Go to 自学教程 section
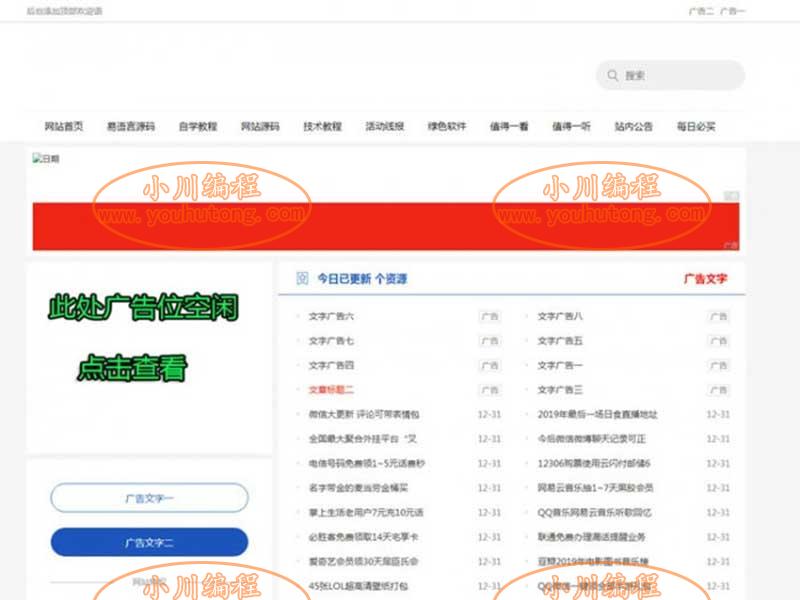Image resolution: width=800 pixels, height=600 pixels. pos(198,126)
